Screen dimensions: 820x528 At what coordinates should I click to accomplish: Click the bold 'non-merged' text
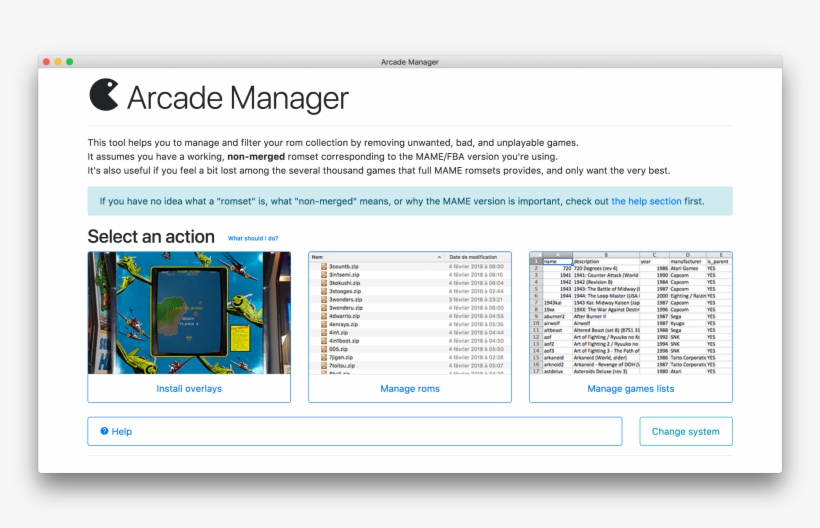tap(256, 156)
